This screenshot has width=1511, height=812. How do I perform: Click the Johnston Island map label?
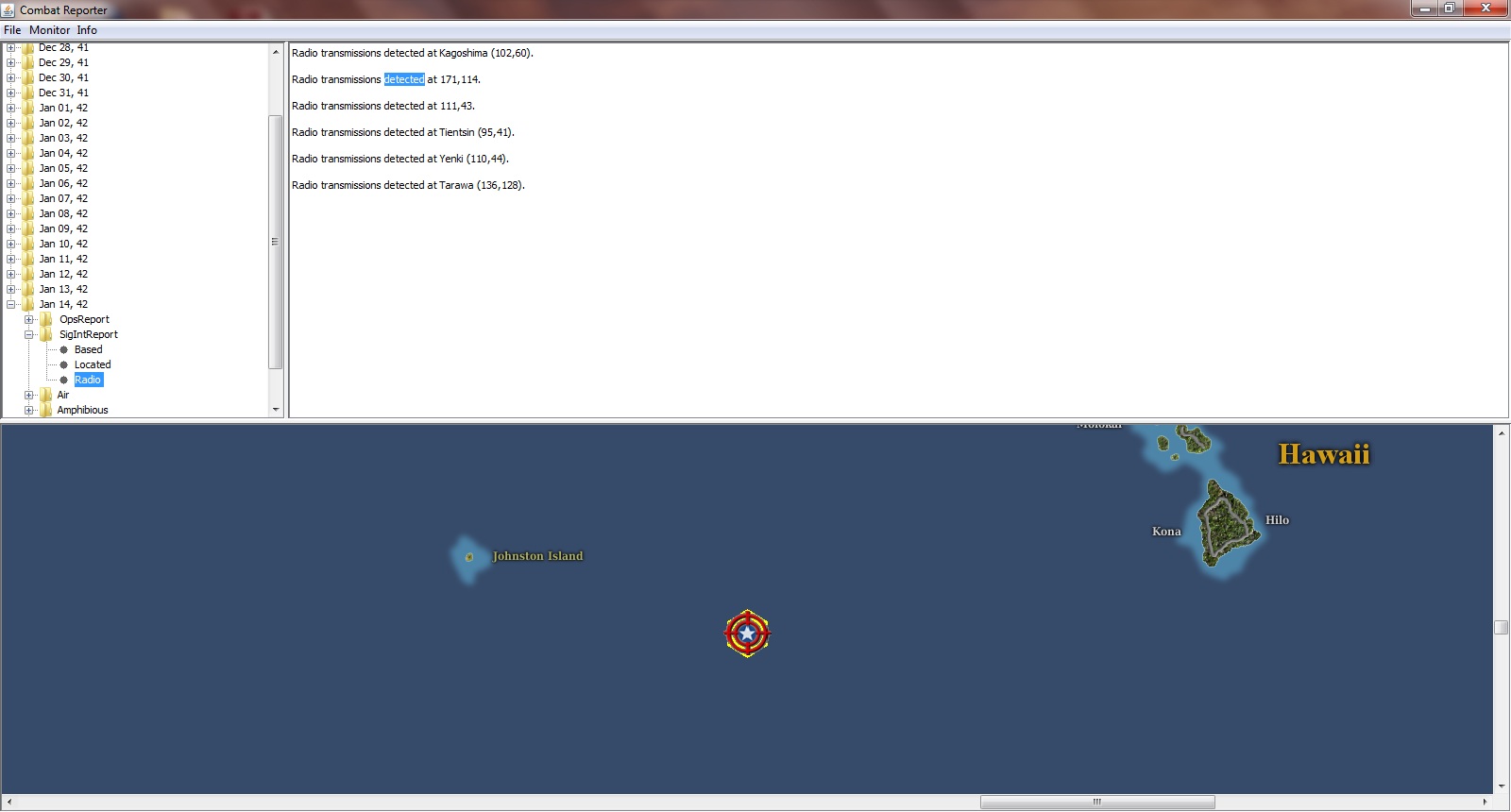click(x=537, y=556)
